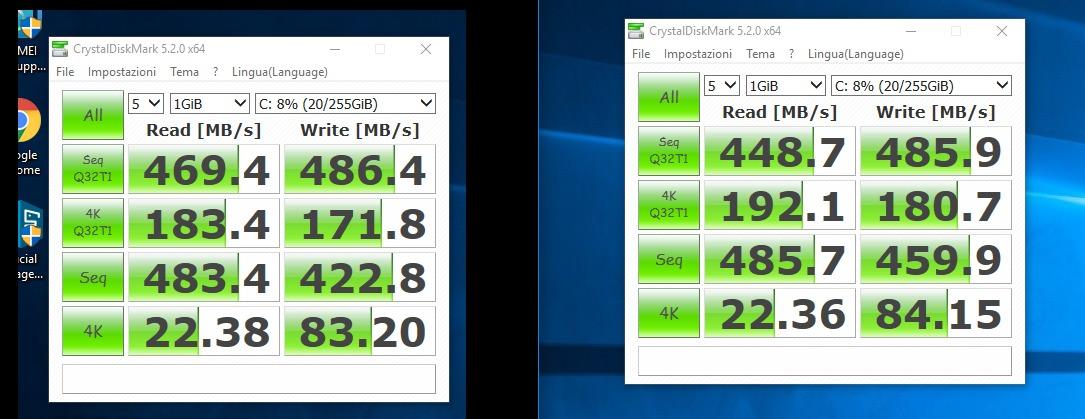
Task: Run Seq Q32T1 test in left window
Action: [x=93, y=169]
